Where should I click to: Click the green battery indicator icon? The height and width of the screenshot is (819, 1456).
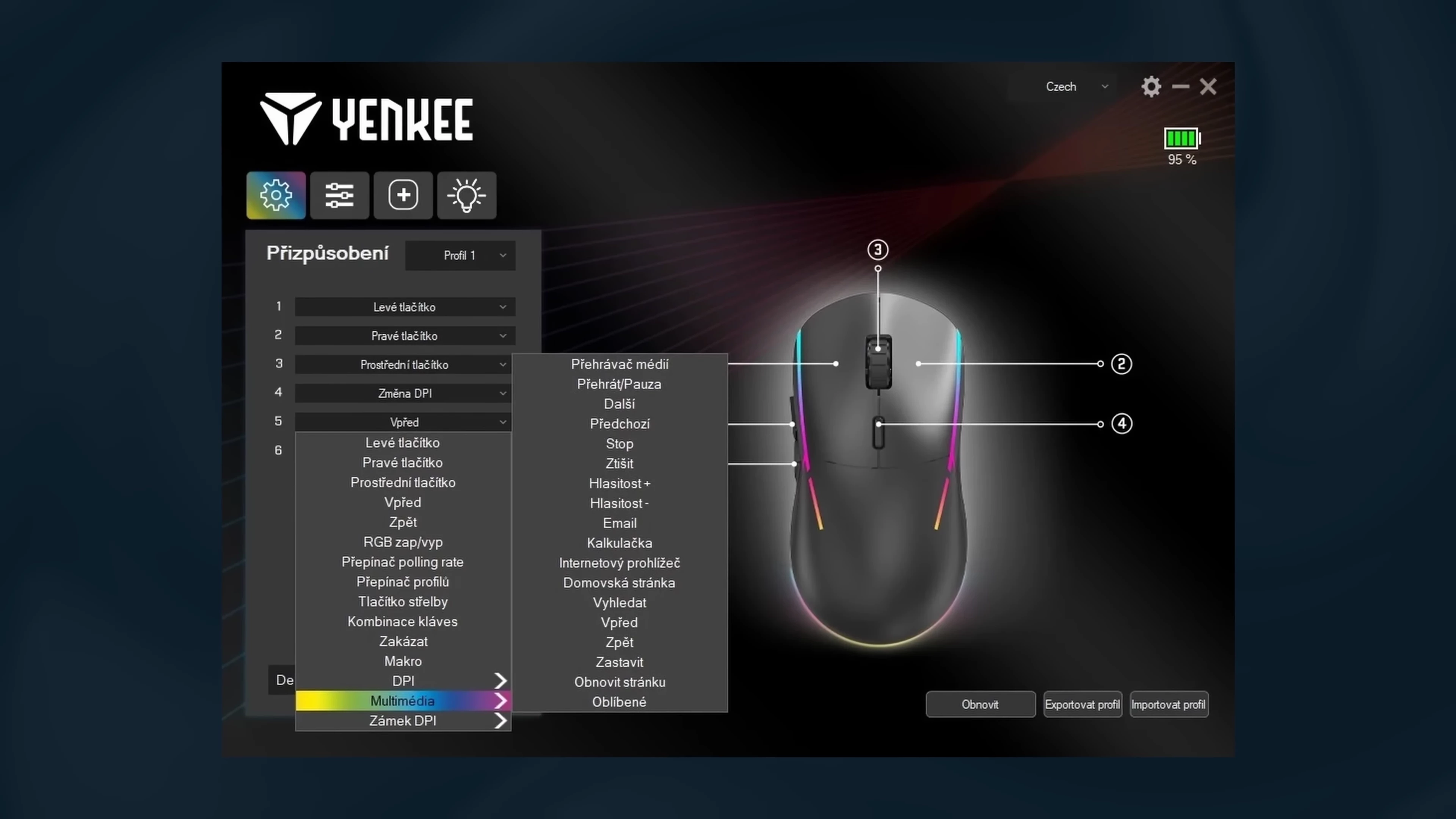[x=1182, y=138]
